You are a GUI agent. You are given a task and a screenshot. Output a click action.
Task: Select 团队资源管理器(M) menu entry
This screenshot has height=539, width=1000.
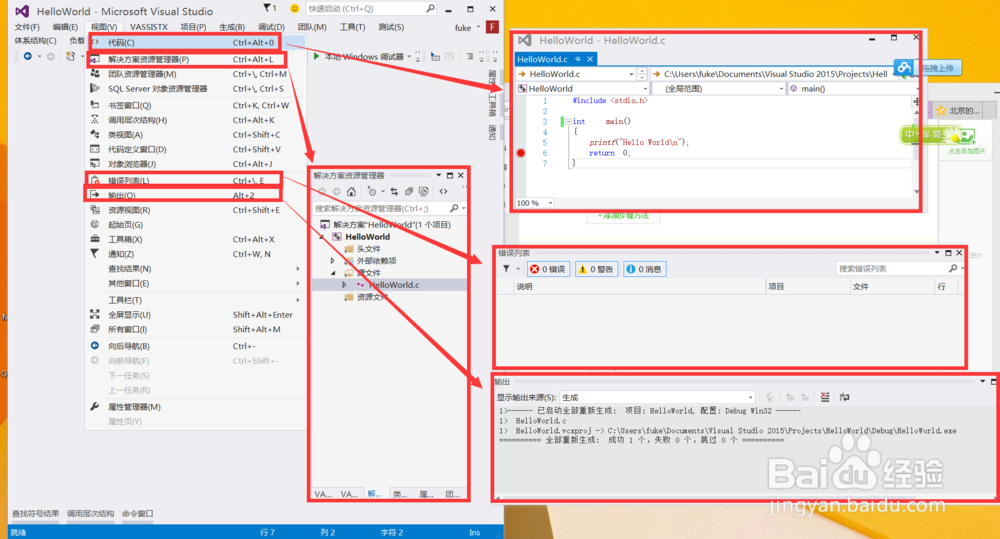195,74
